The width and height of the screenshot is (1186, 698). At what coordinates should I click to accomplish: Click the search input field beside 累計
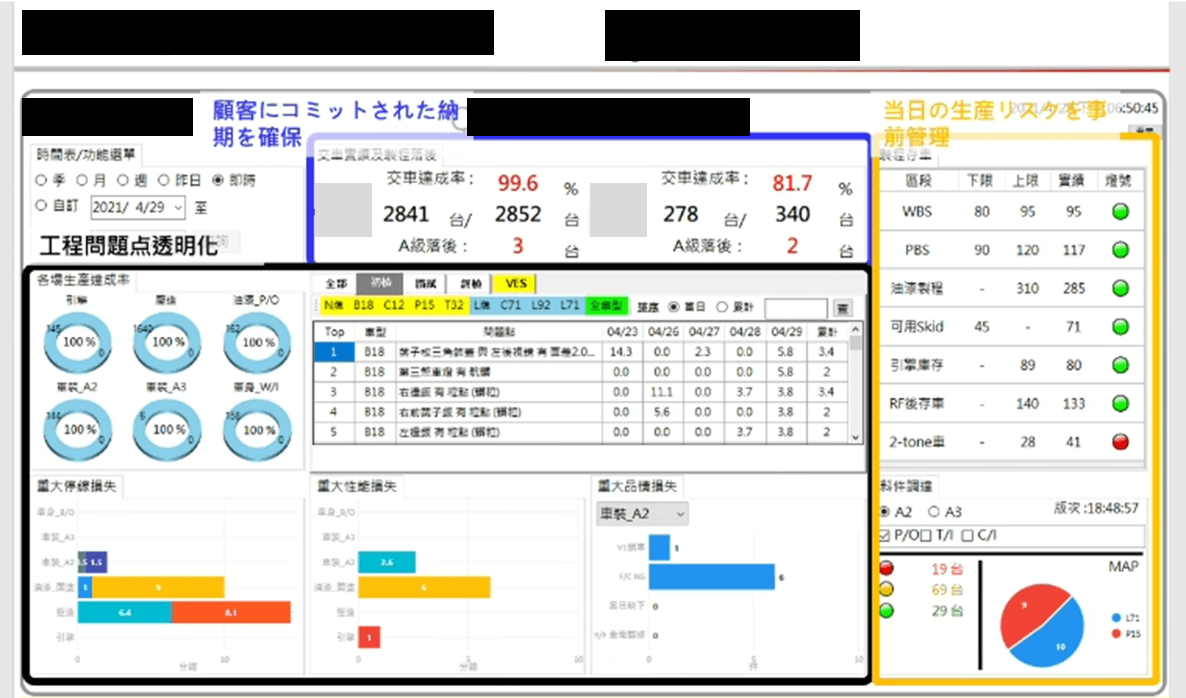pos(794,308)
